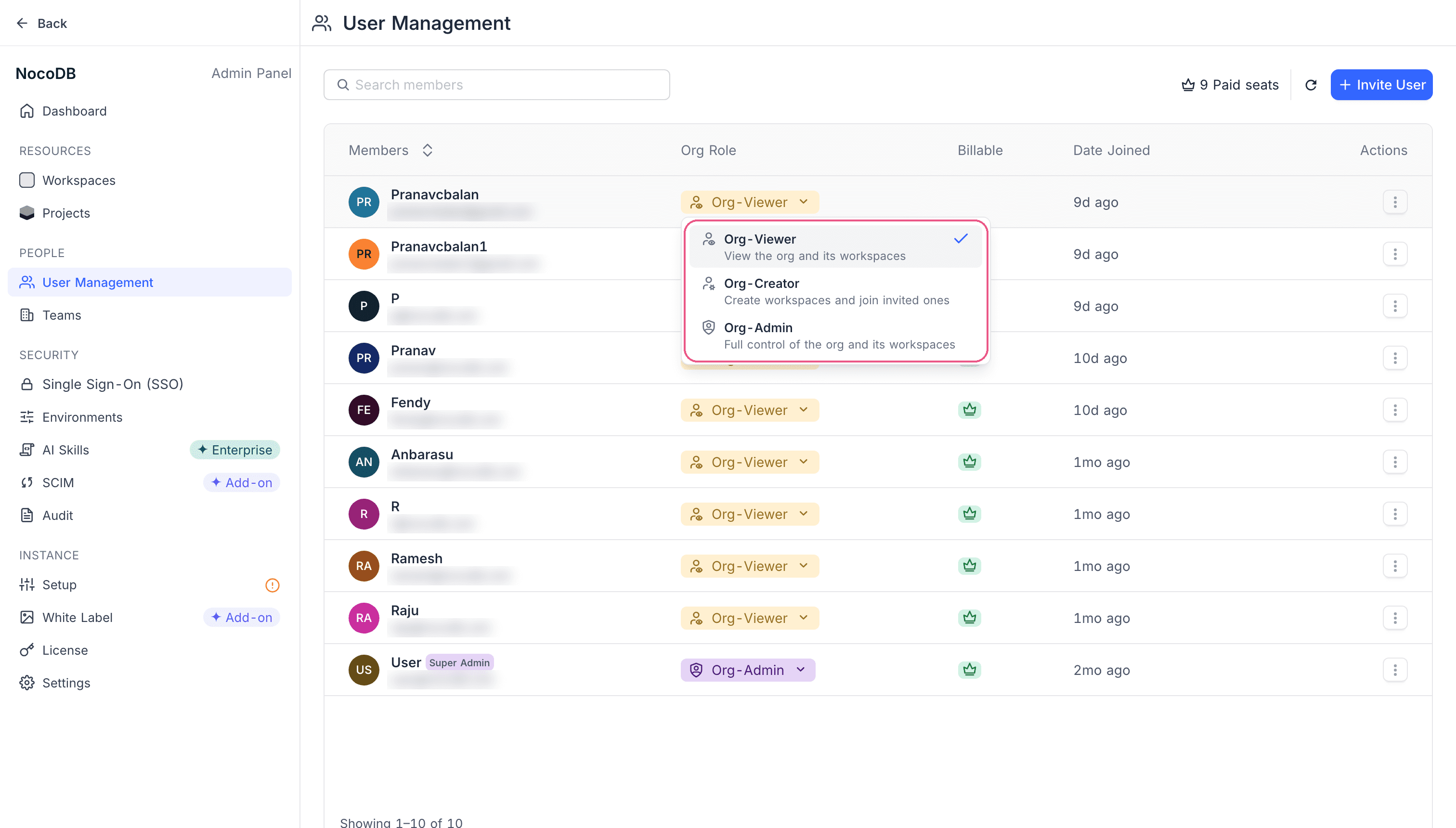Choose Org-Admin from the role menu

[x=835, y=336]
